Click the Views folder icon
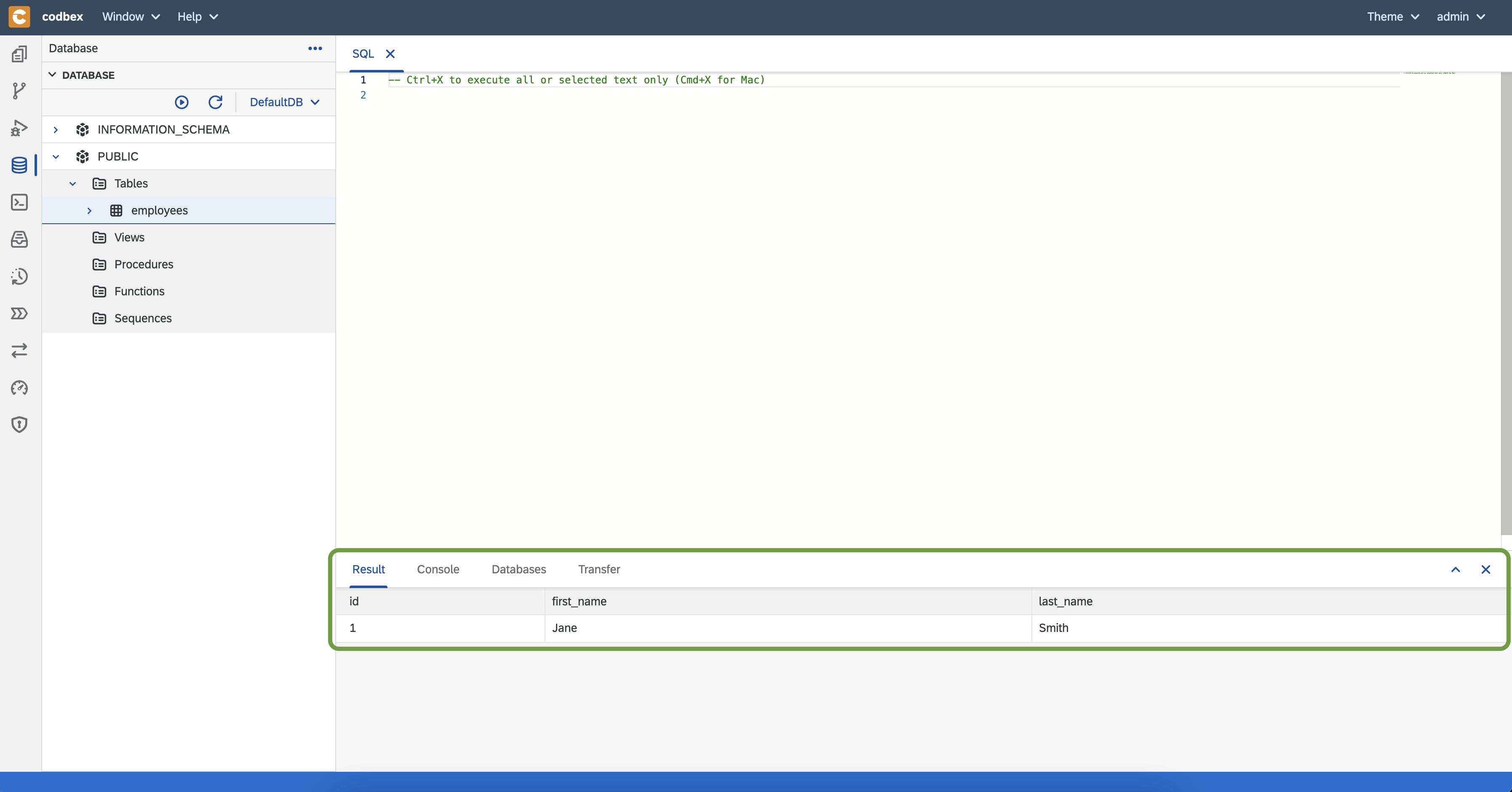Image resolution: width=1512 pixels, height=792 pixels. (x=100, y=238)
